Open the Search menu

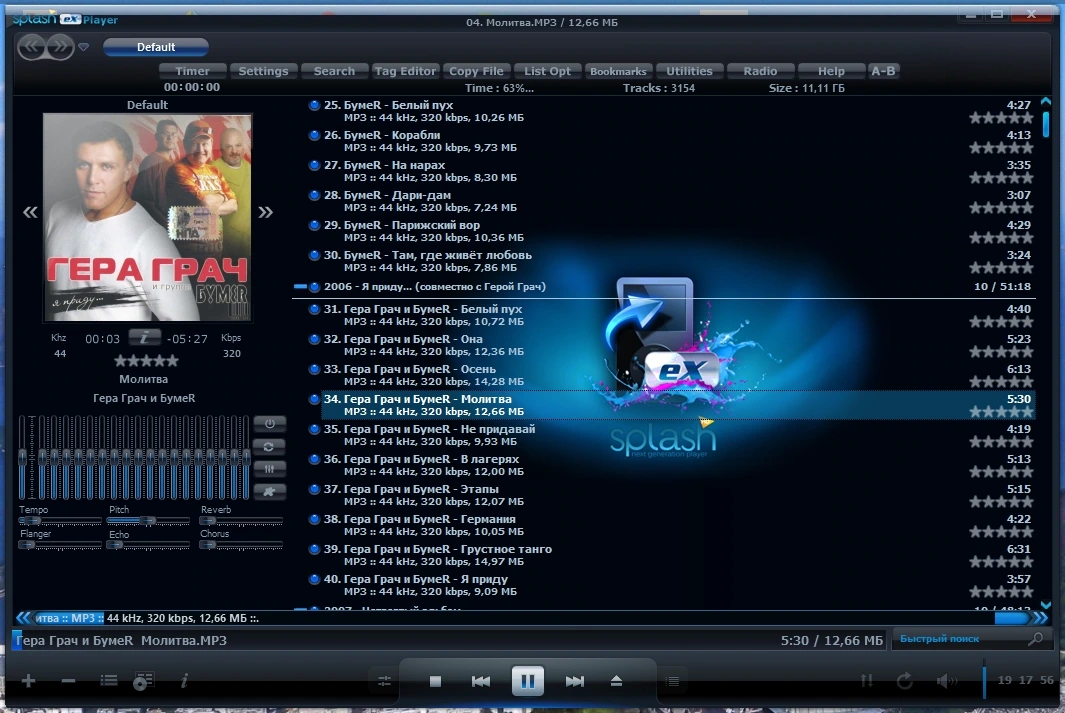click(x=334, y=71)
